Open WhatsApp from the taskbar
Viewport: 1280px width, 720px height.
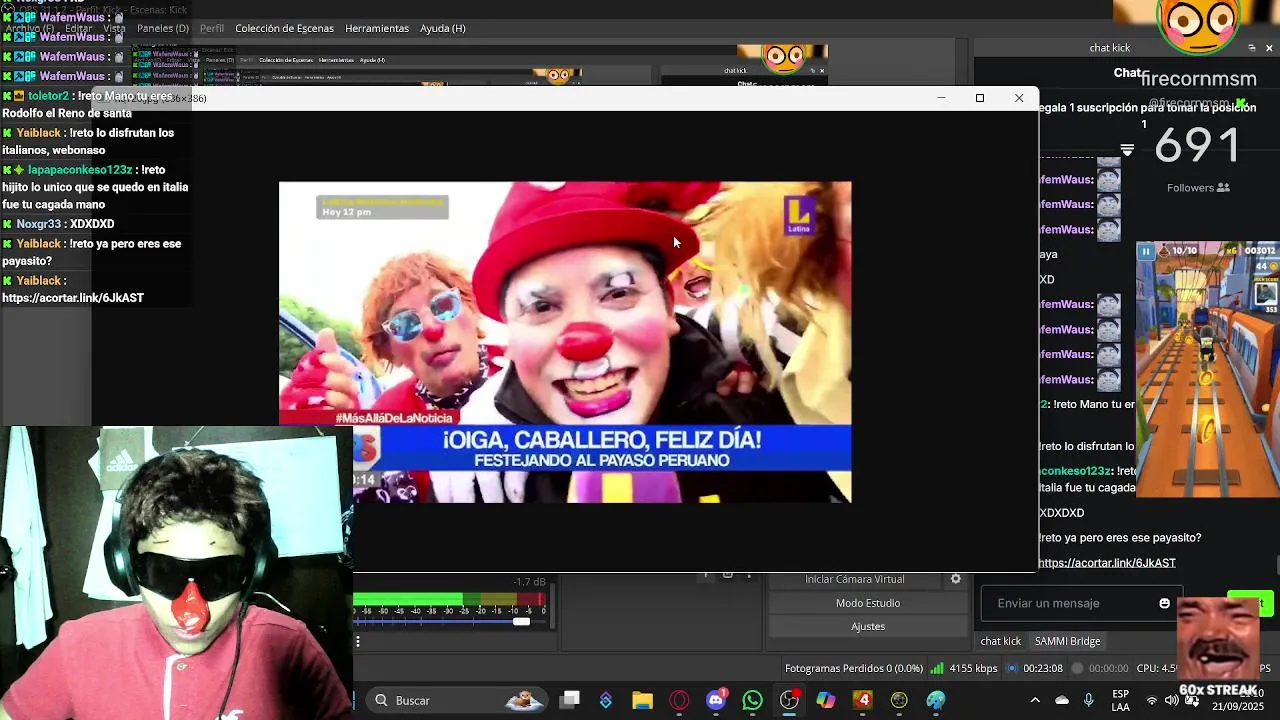pos(752,700)
